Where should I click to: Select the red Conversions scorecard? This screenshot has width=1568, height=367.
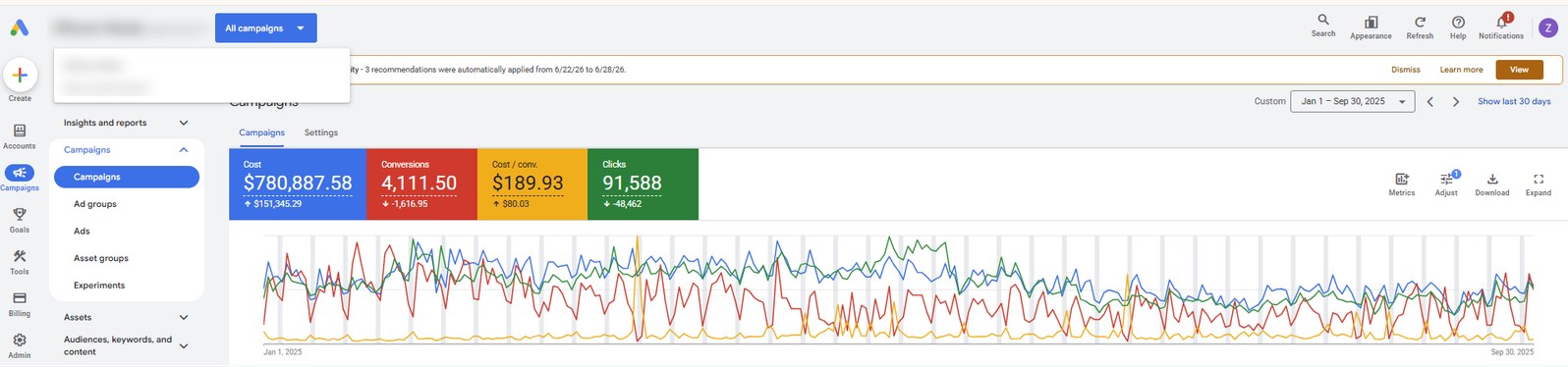pos(422,184)
